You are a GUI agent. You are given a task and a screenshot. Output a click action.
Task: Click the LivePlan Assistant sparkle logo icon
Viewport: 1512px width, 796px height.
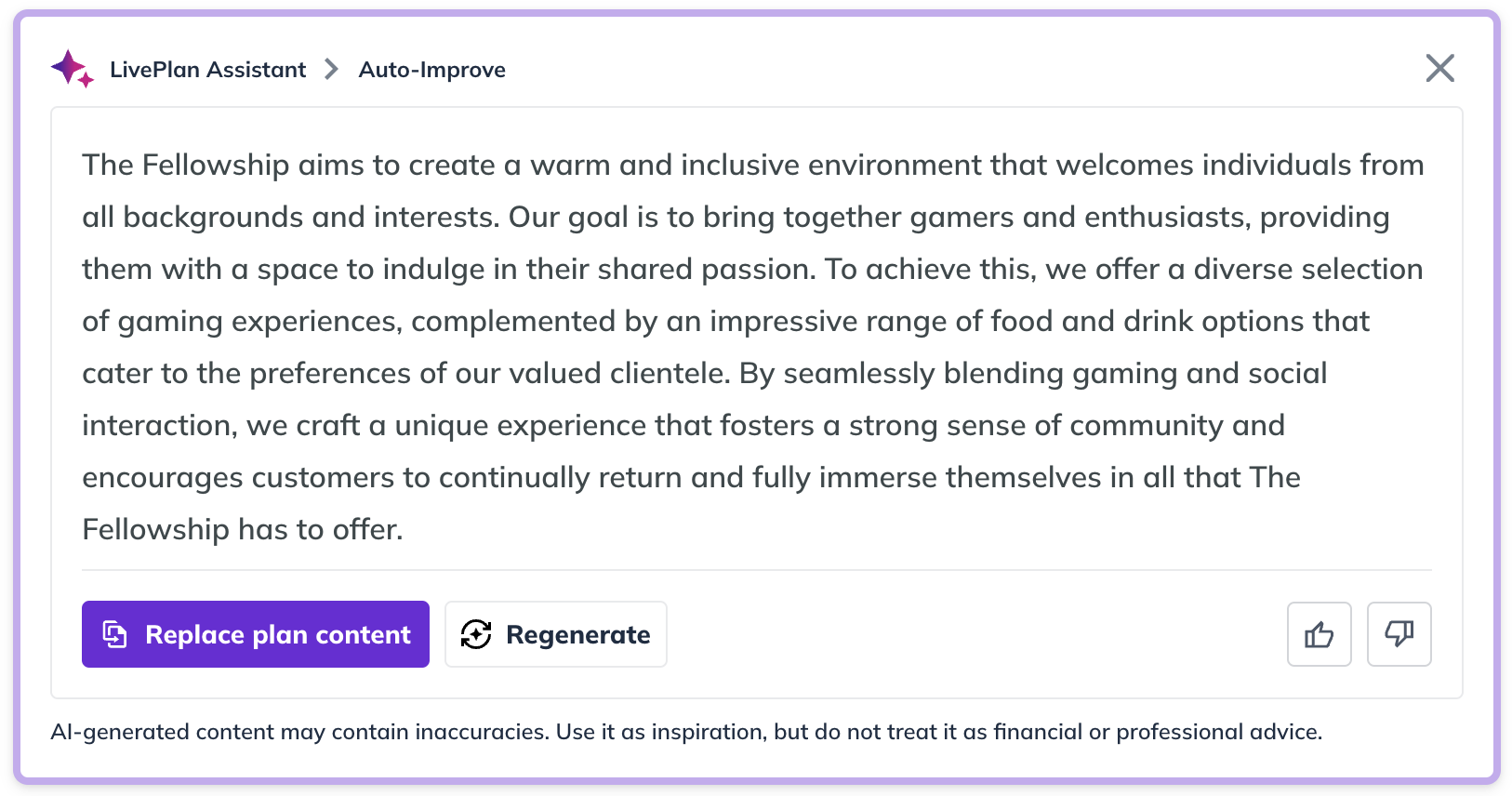[73, 69]
